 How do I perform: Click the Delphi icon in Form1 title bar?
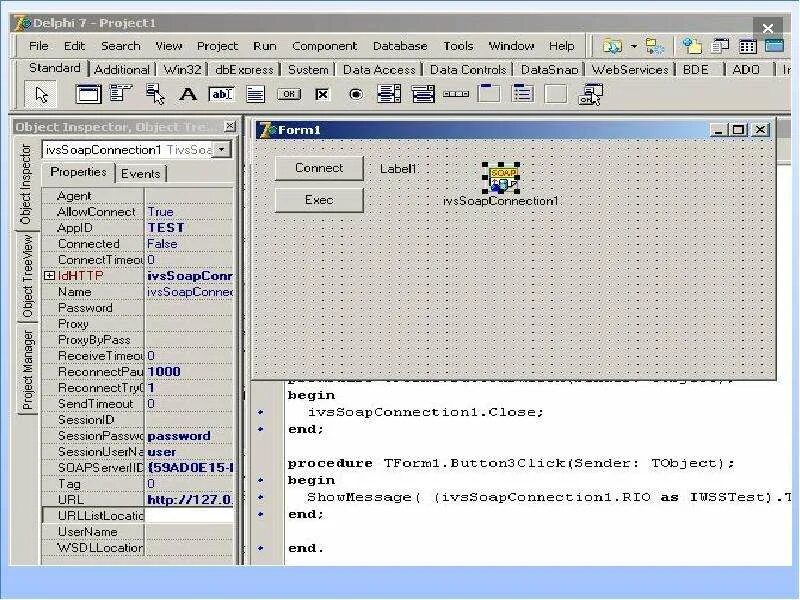(x=268, y=130)
